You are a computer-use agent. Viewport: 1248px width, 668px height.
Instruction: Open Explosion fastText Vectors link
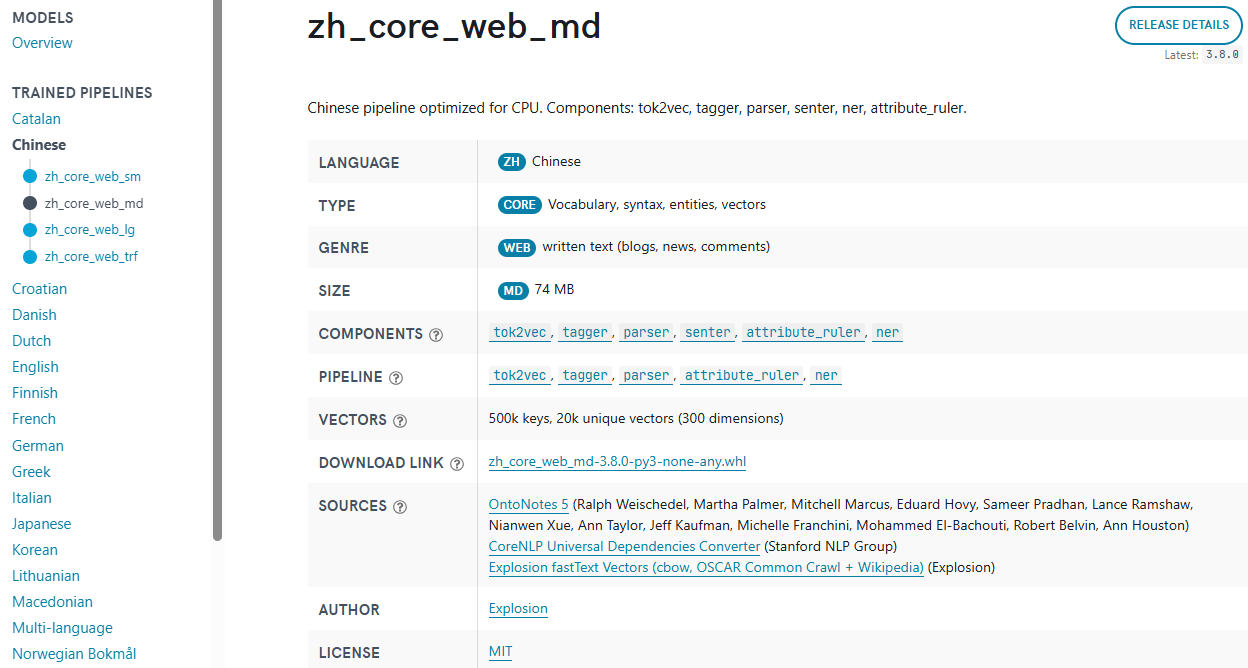706,568
